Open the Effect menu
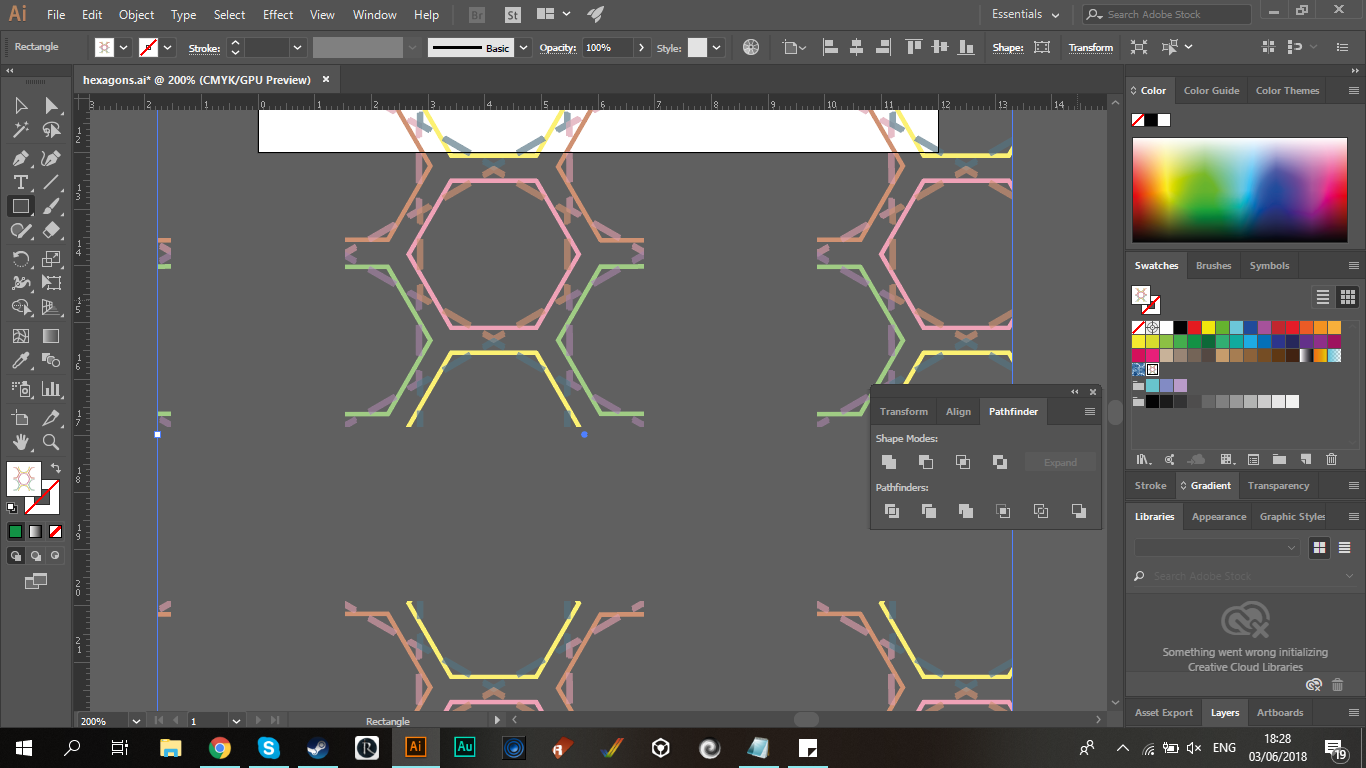Viewport: 1366px width, 768px height. coord(278,15)
